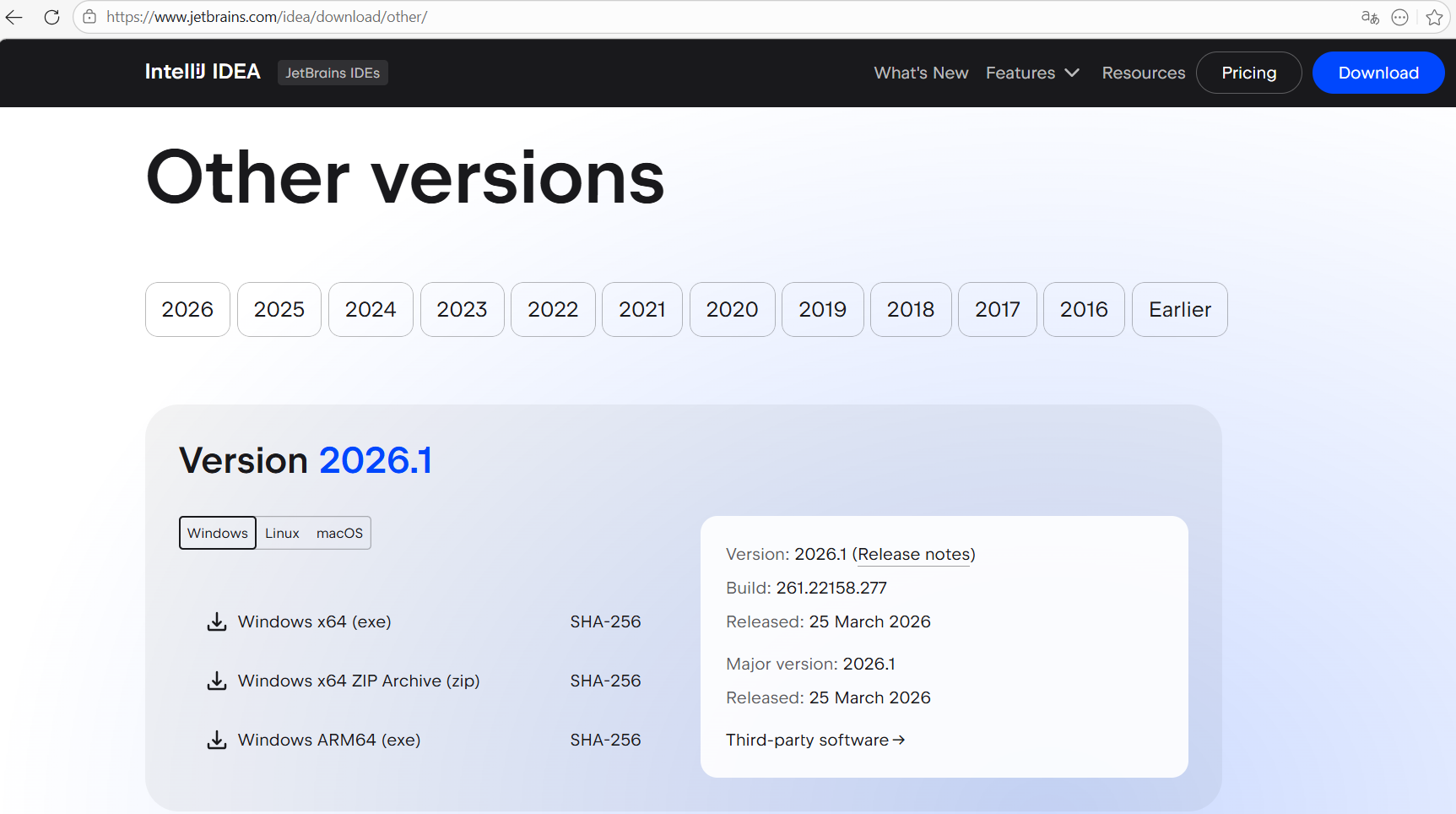Image resolution: width=1456 pixels, height=814 pixels.
Task: Select the Earlier versions filter
Action: 1180,309
